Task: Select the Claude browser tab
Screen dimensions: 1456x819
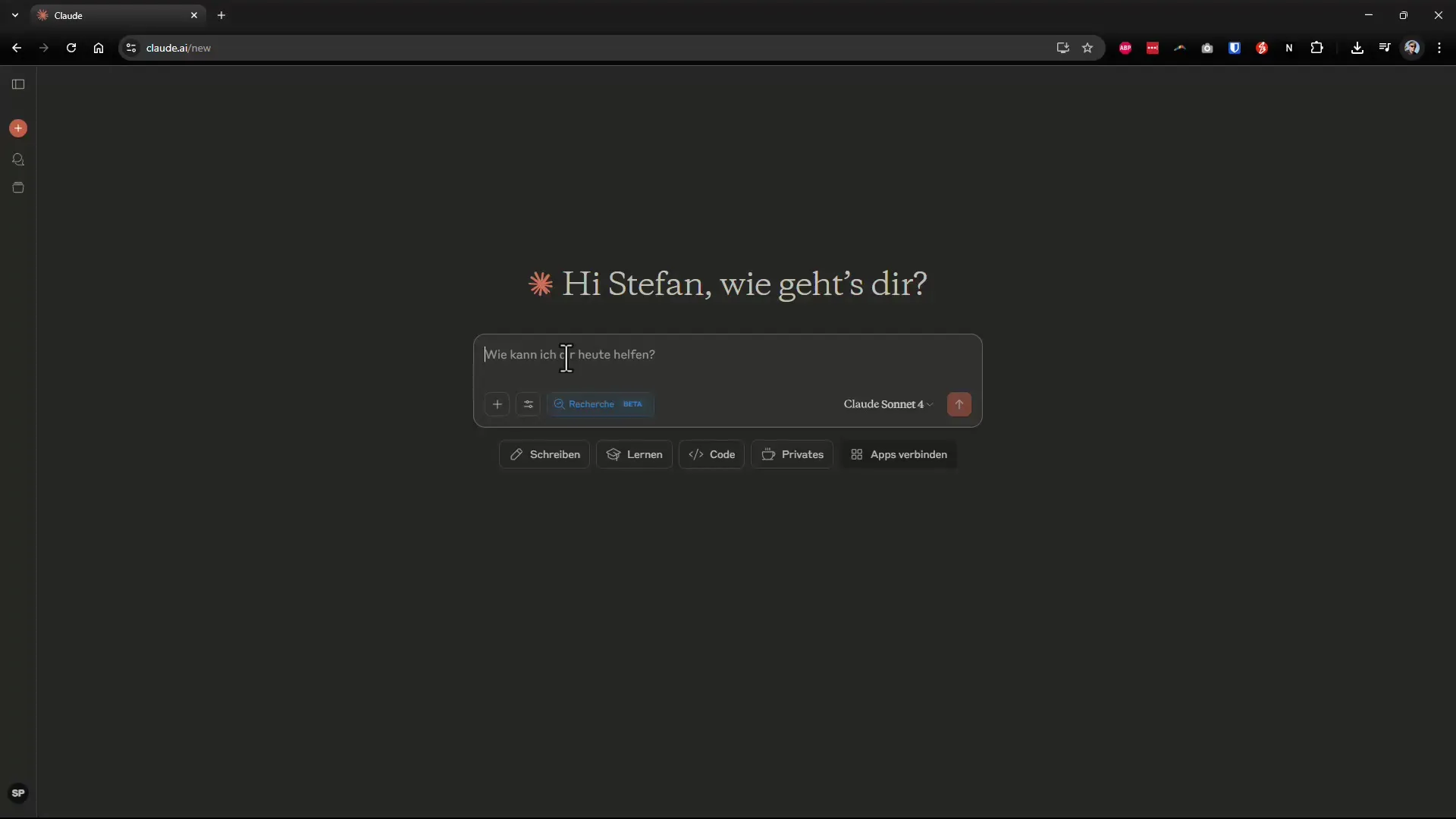Action: (118, 15)
